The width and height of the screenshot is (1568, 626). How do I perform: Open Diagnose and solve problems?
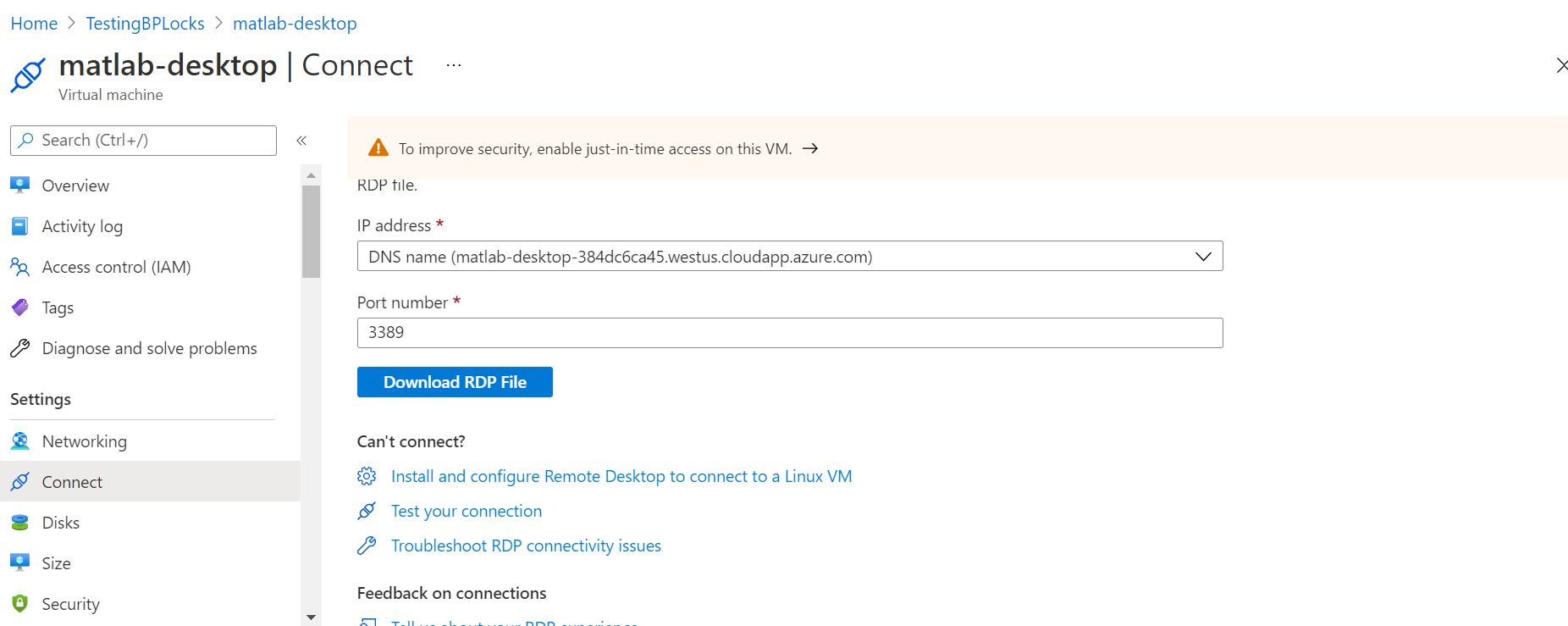tap(150, 348)
